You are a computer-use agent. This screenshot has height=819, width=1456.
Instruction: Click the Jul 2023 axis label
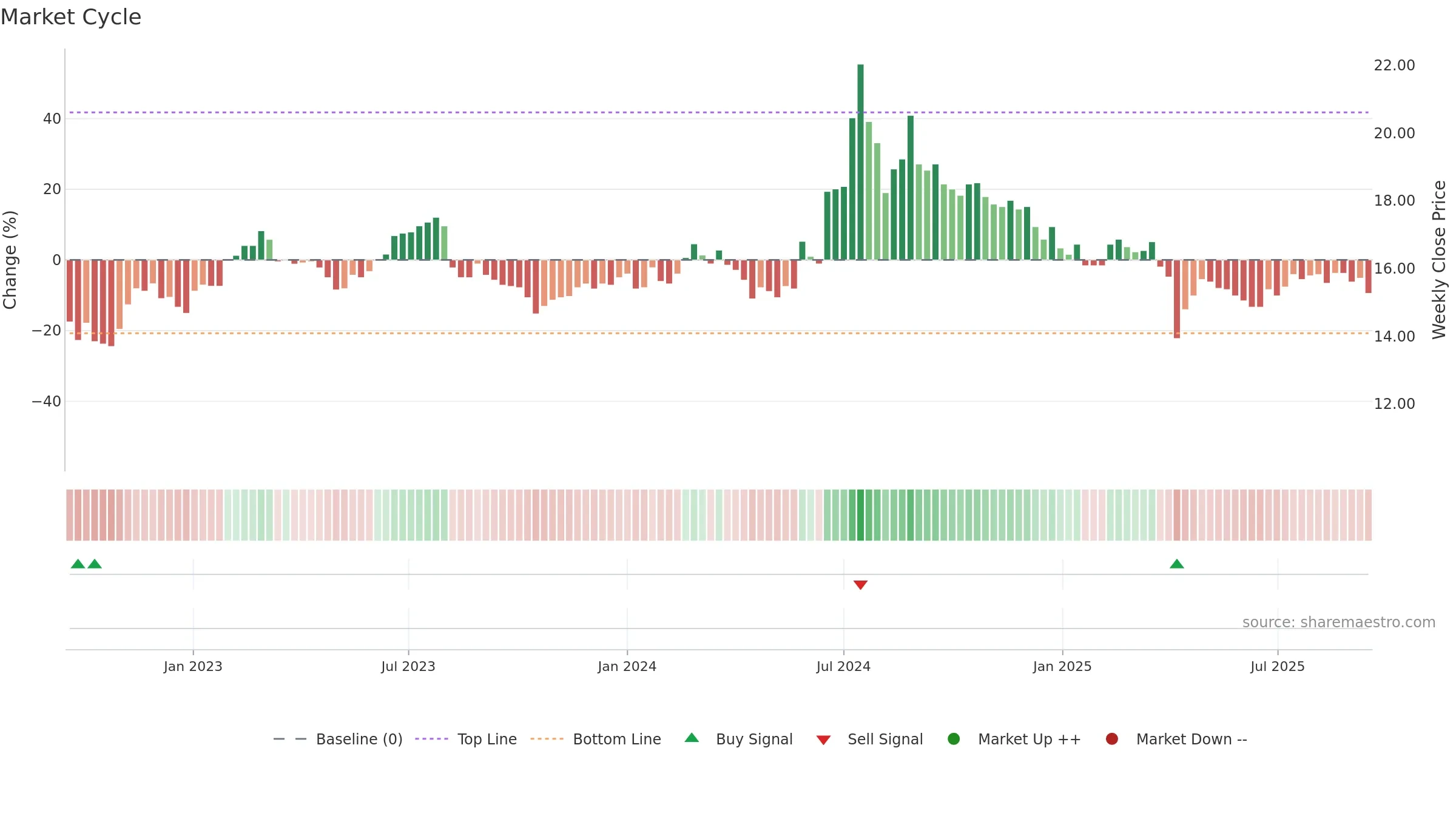click(408, 667)
